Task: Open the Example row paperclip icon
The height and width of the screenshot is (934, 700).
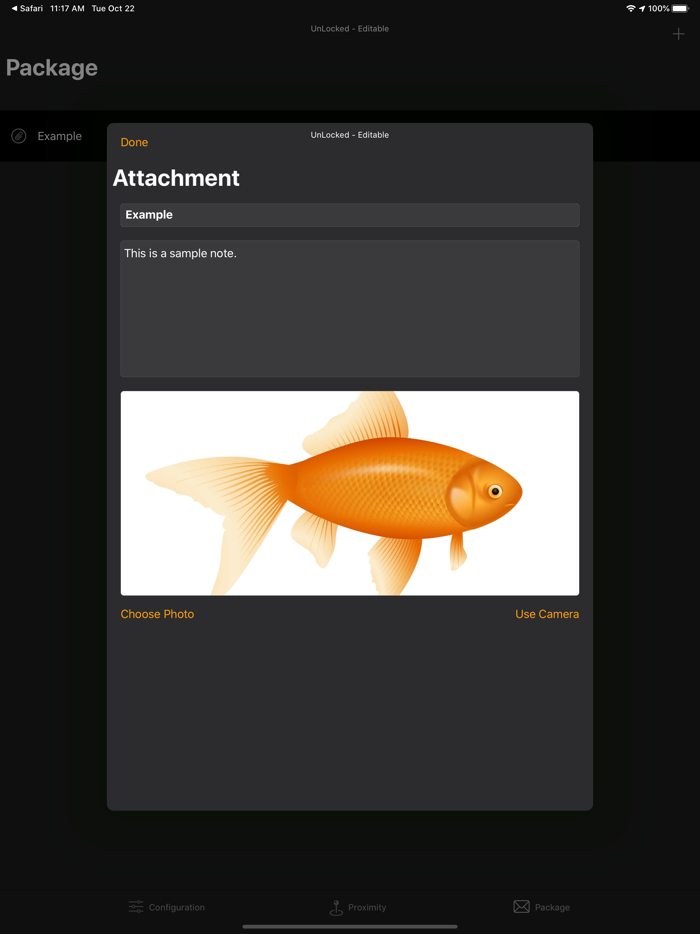Action: pos(19,136)
